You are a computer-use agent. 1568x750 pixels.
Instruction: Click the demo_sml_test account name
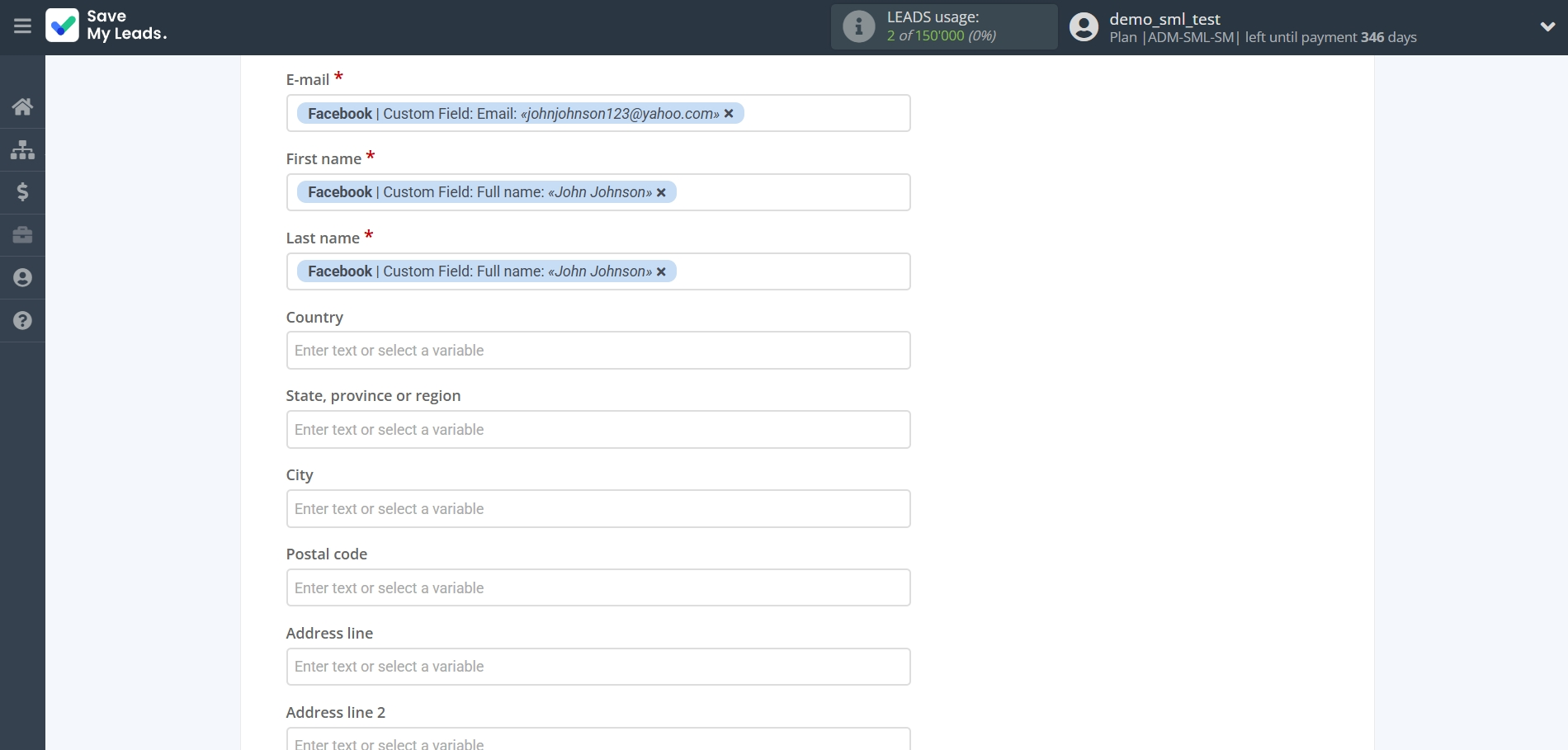point(1164,19)
